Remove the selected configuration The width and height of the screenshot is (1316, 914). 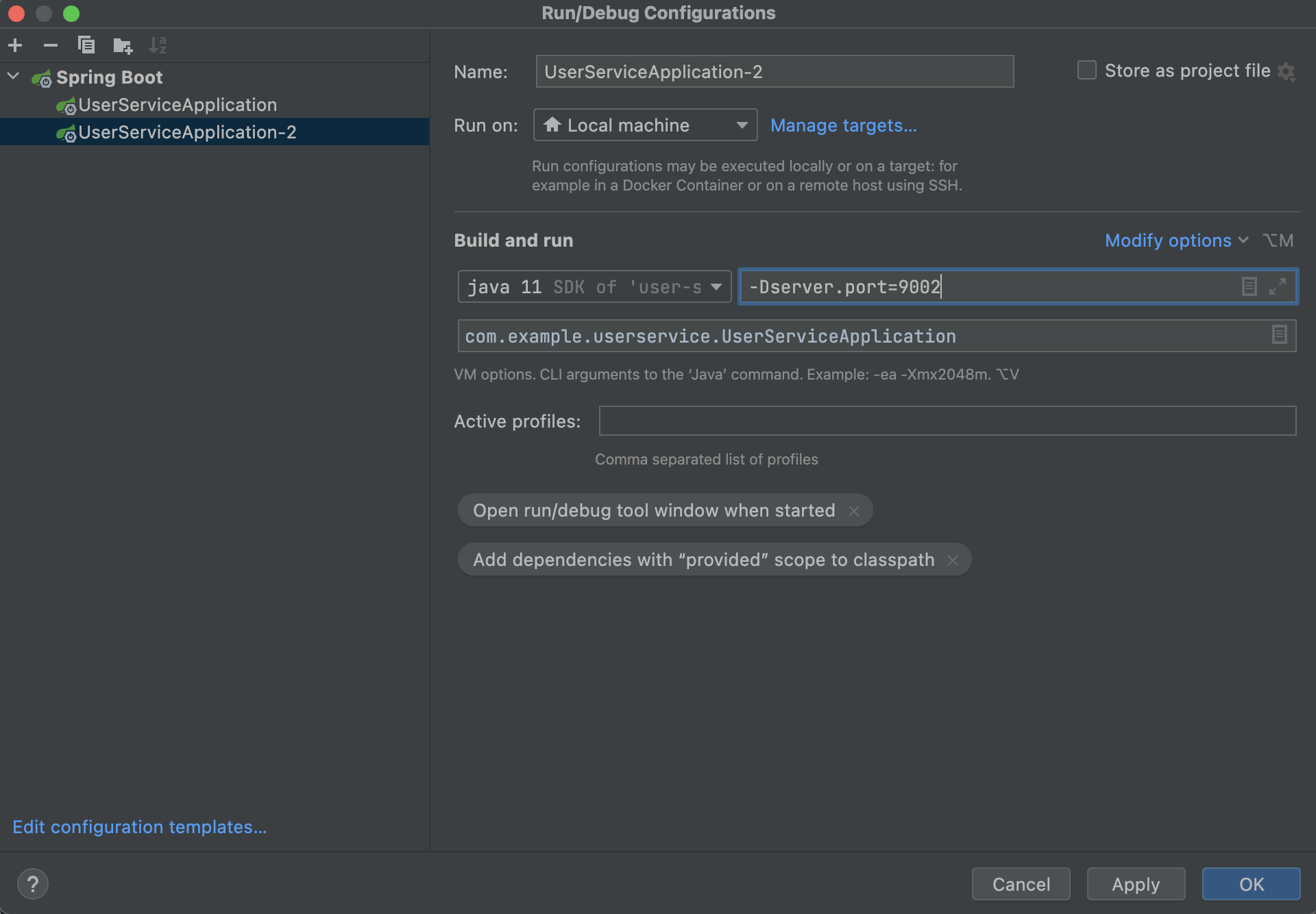(x=50, y=45)
